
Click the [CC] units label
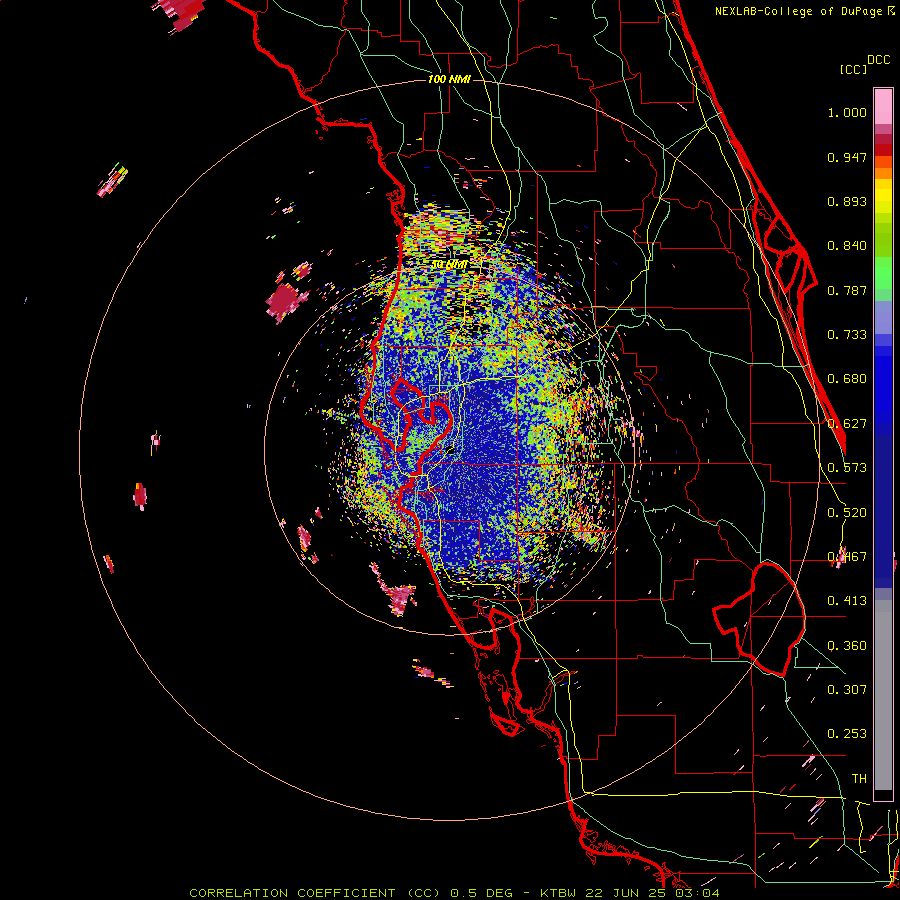coord(853,69)
